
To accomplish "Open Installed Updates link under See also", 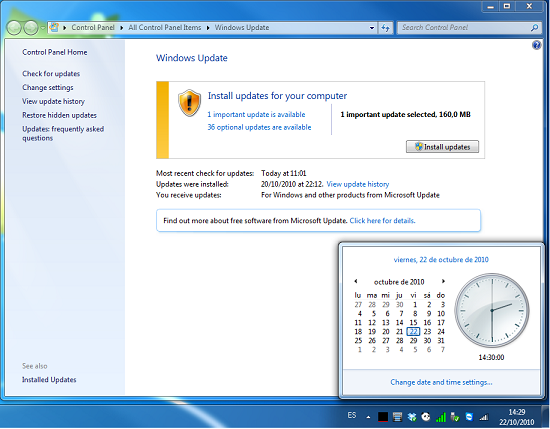I will [x=49, y=380].
